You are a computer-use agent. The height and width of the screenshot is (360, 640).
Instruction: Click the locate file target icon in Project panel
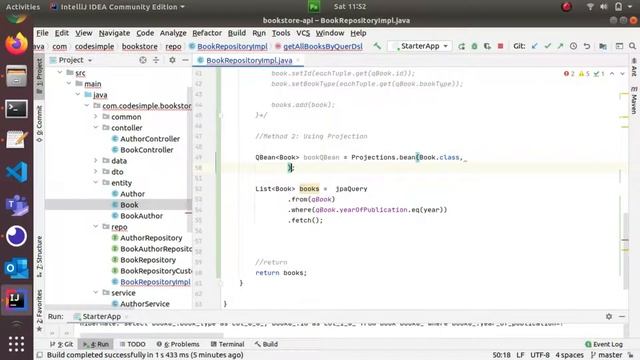(143, 60)
